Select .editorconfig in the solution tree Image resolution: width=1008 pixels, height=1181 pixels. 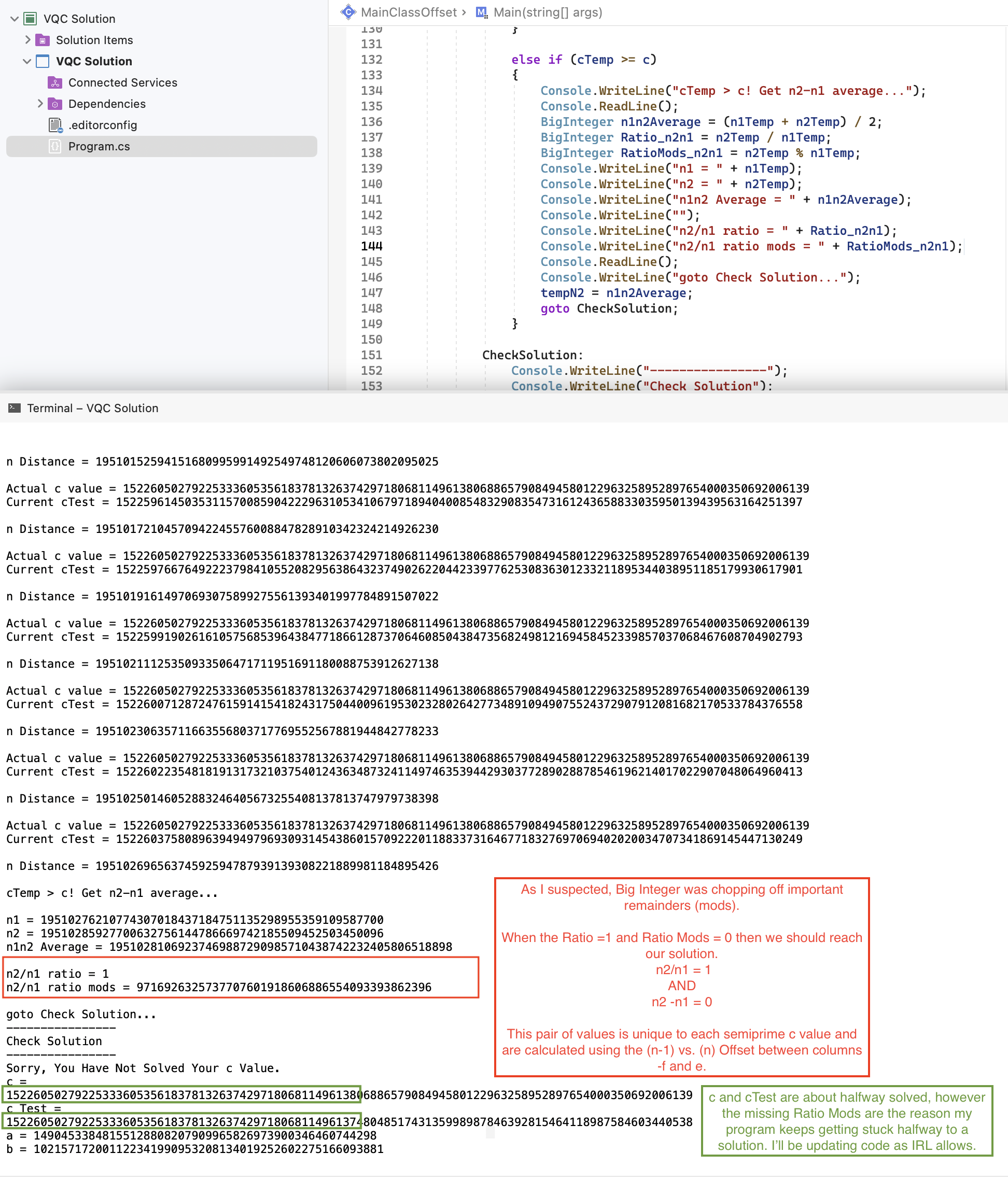[103, 125]
